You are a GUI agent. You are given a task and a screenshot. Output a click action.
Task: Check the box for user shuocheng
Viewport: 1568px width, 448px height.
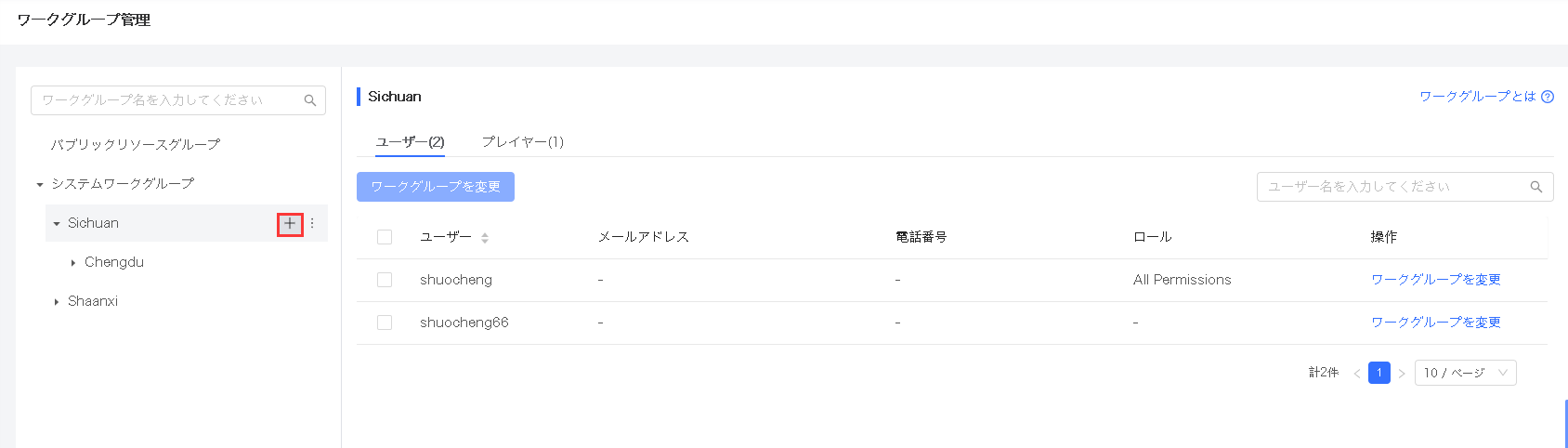385,280
